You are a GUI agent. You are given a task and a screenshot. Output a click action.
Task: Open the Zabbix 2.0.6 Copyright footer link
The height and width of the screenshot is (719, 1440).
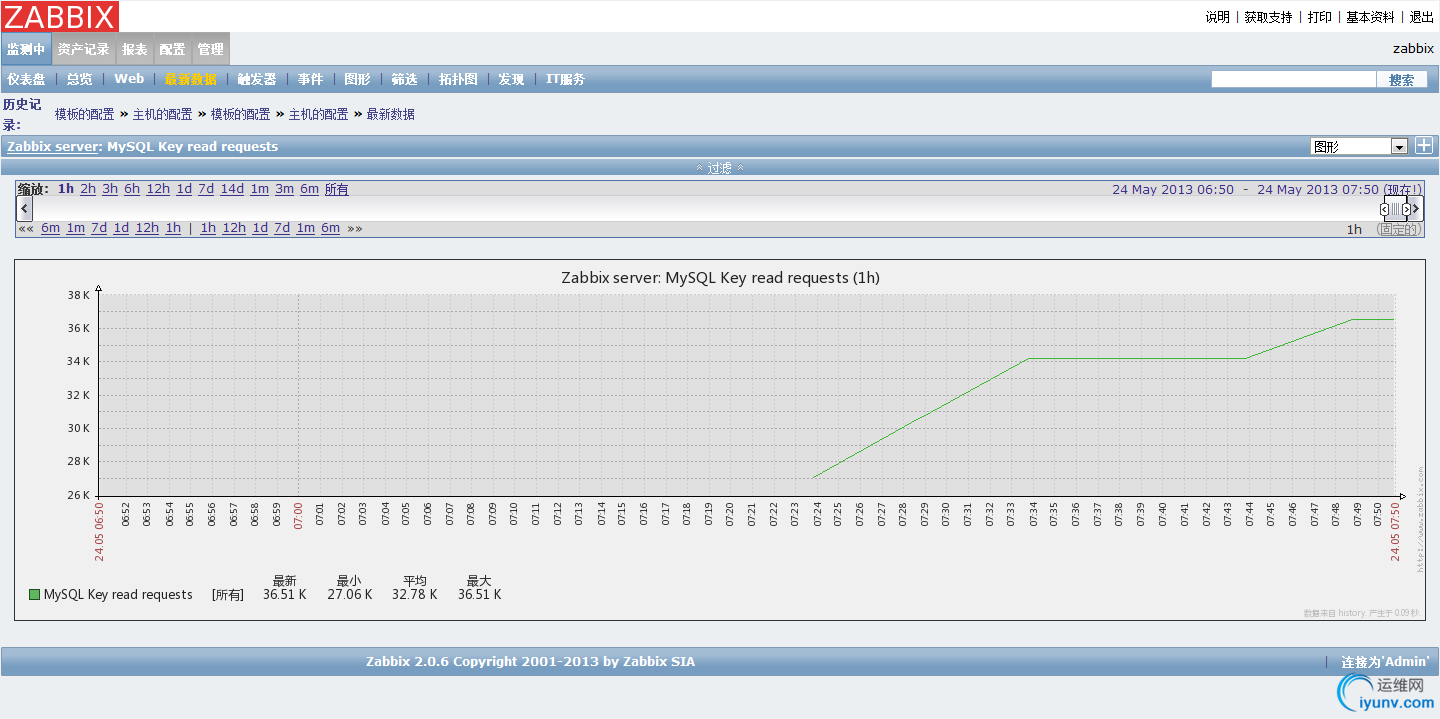[530, 661]
